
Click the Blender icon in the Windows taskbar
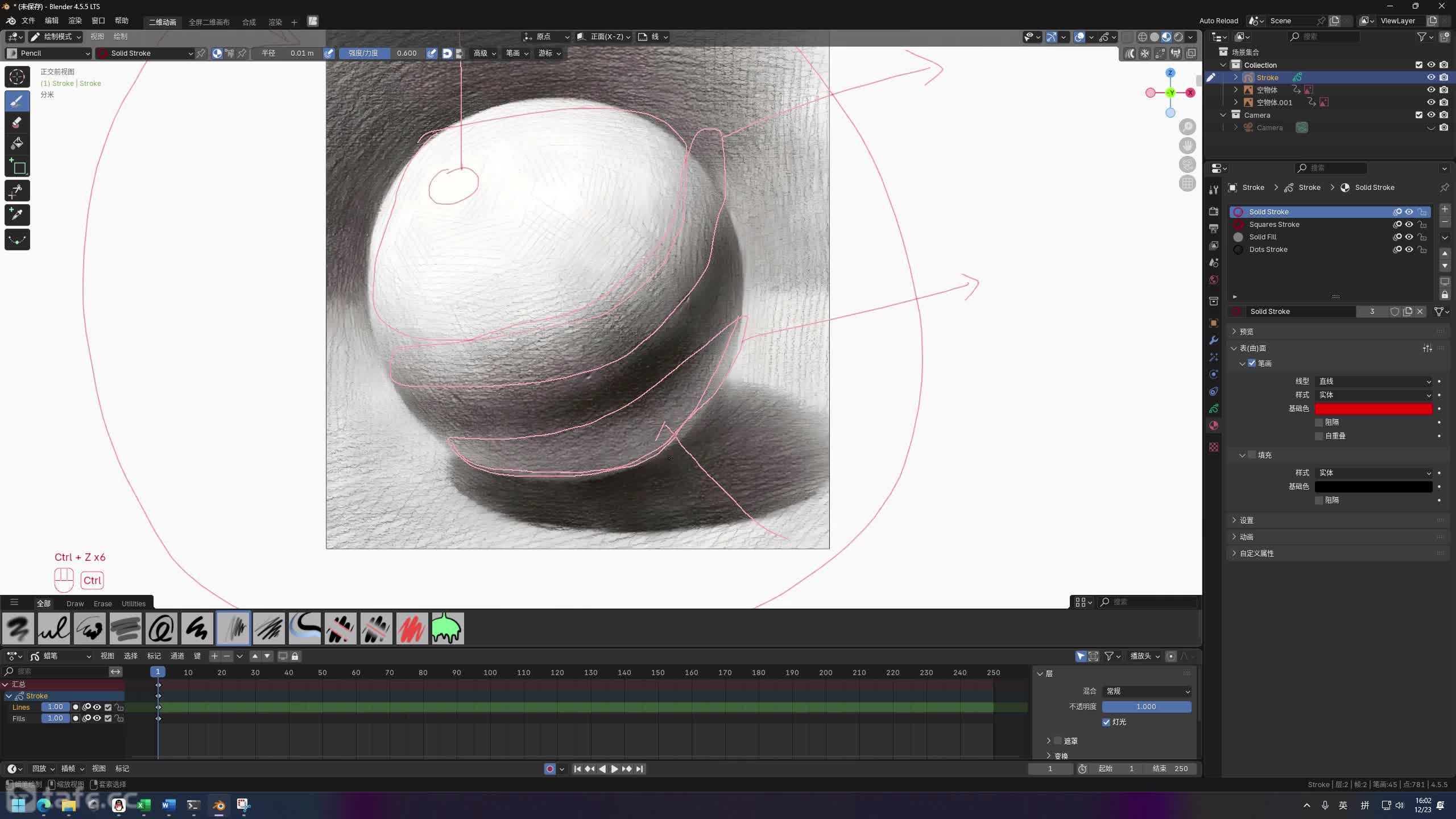tap(219, 805)
